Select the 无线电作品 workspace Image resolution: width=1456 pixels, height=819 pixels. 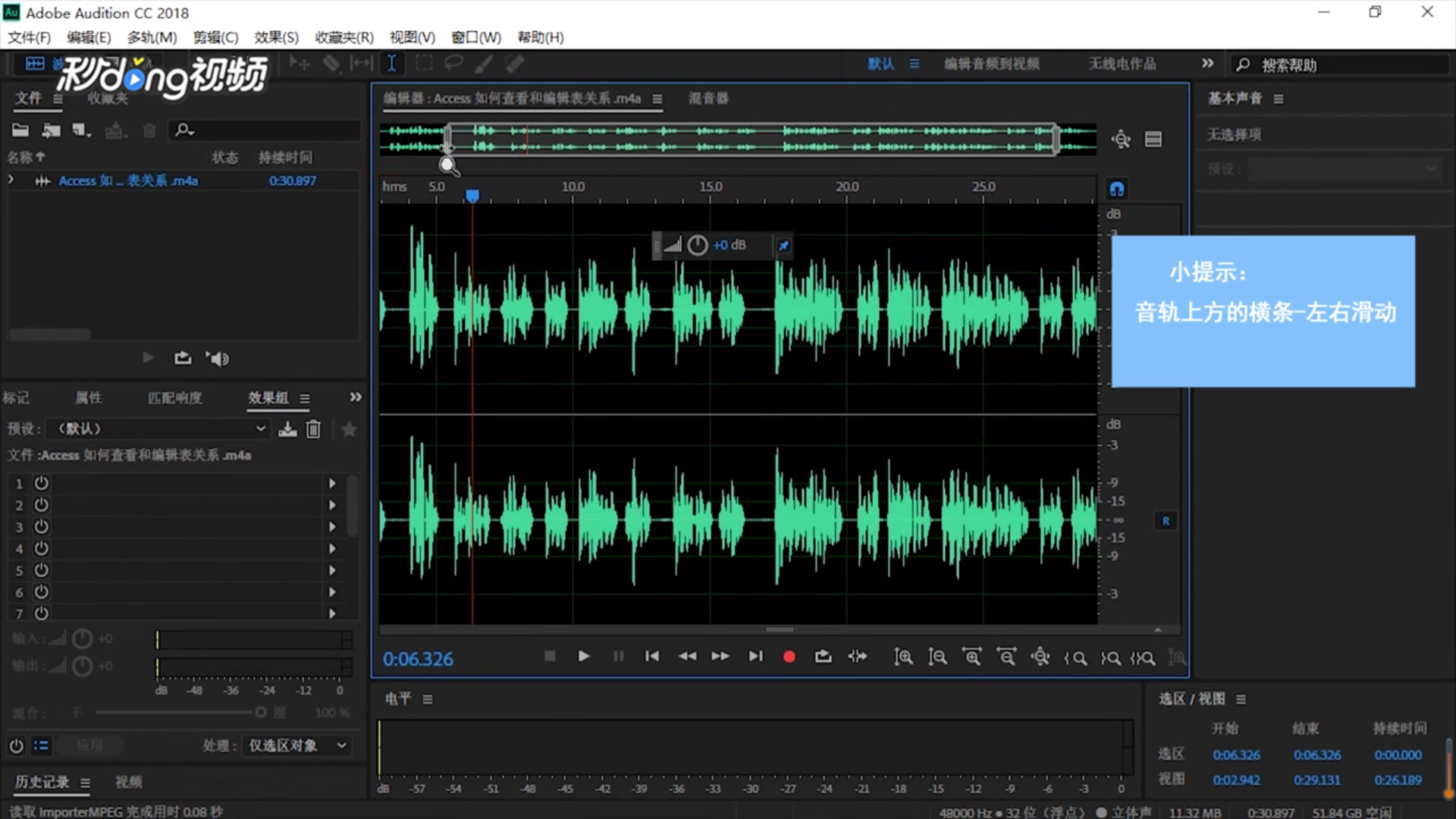point(1122,64)
